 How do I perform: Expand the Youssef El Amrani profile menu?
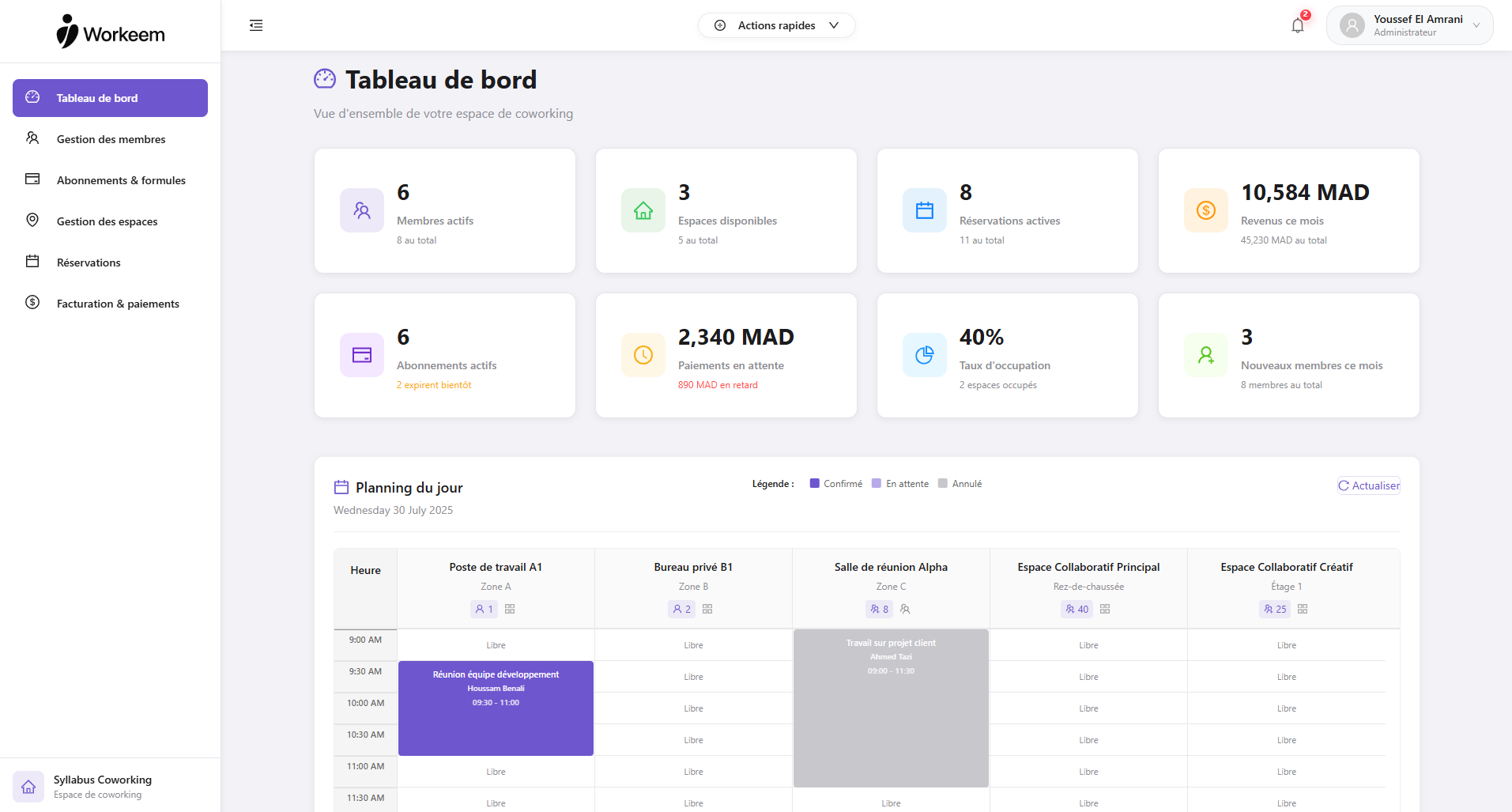[x=1409, y=25]
